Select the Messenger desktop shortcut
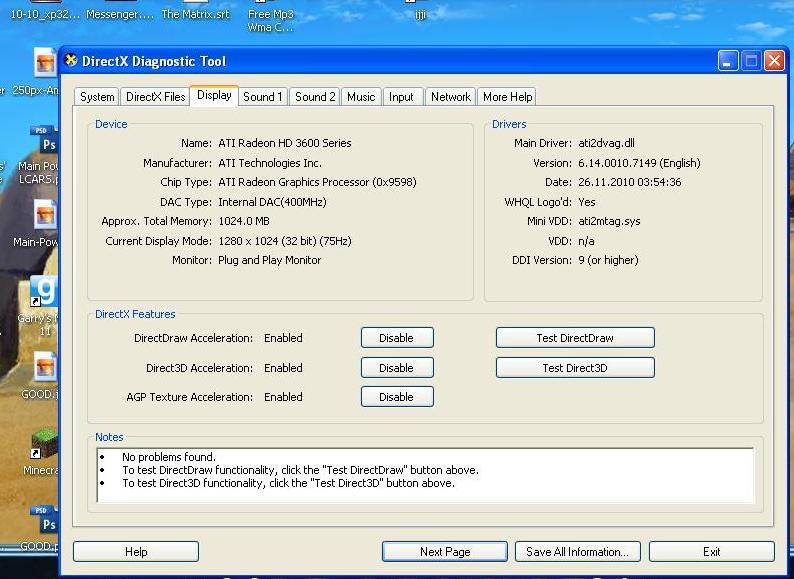This screenshot has width=794, height=579. click(120, 14)
